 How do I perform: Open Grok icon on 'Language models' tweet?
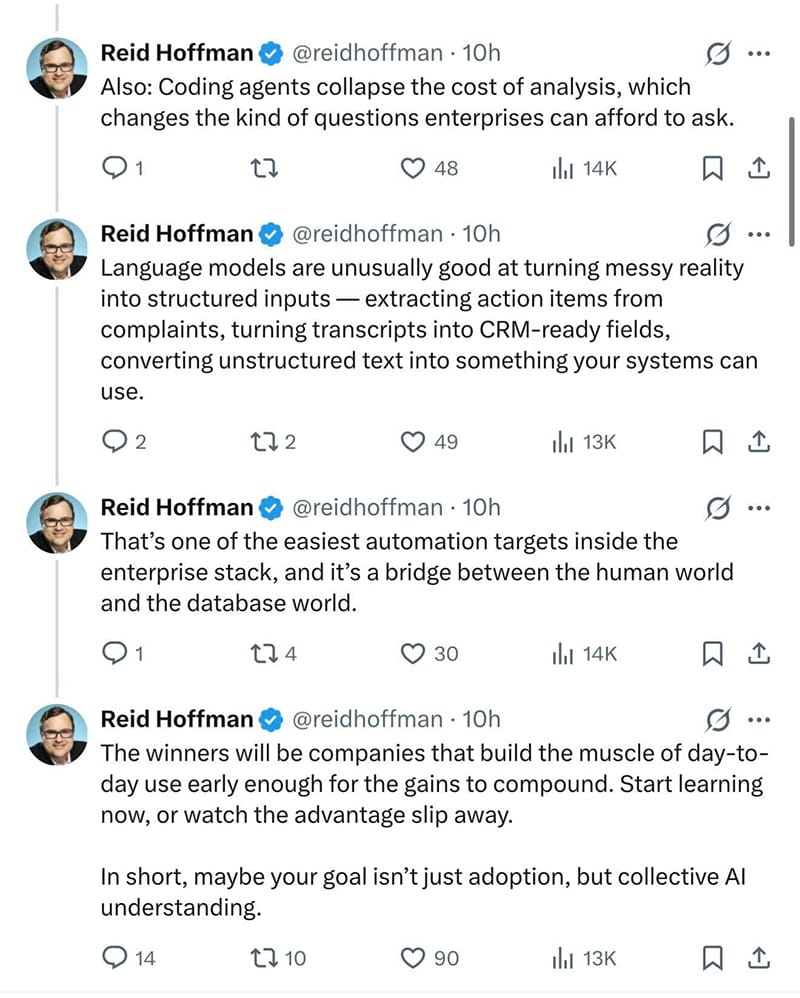(x=718, y=234)
